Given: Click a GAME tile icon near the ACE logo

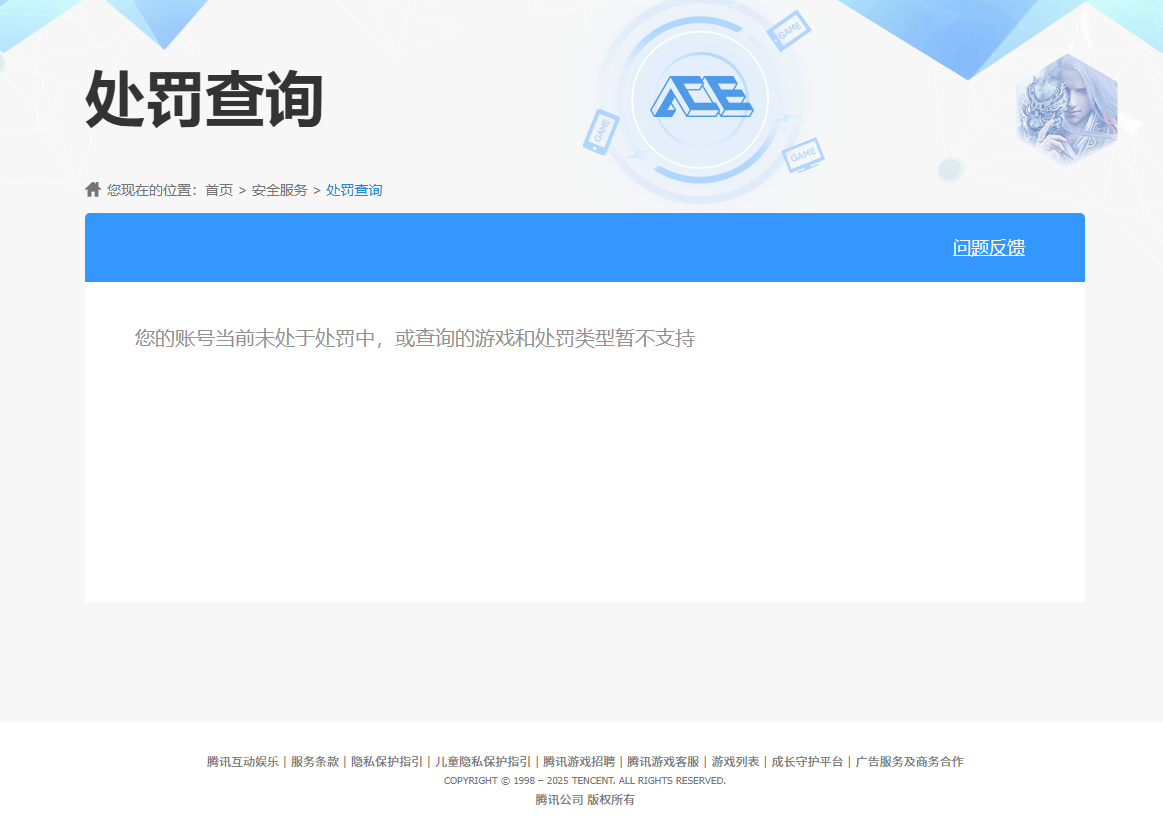Looking at the screenshot, I should (x=788, y=32).
